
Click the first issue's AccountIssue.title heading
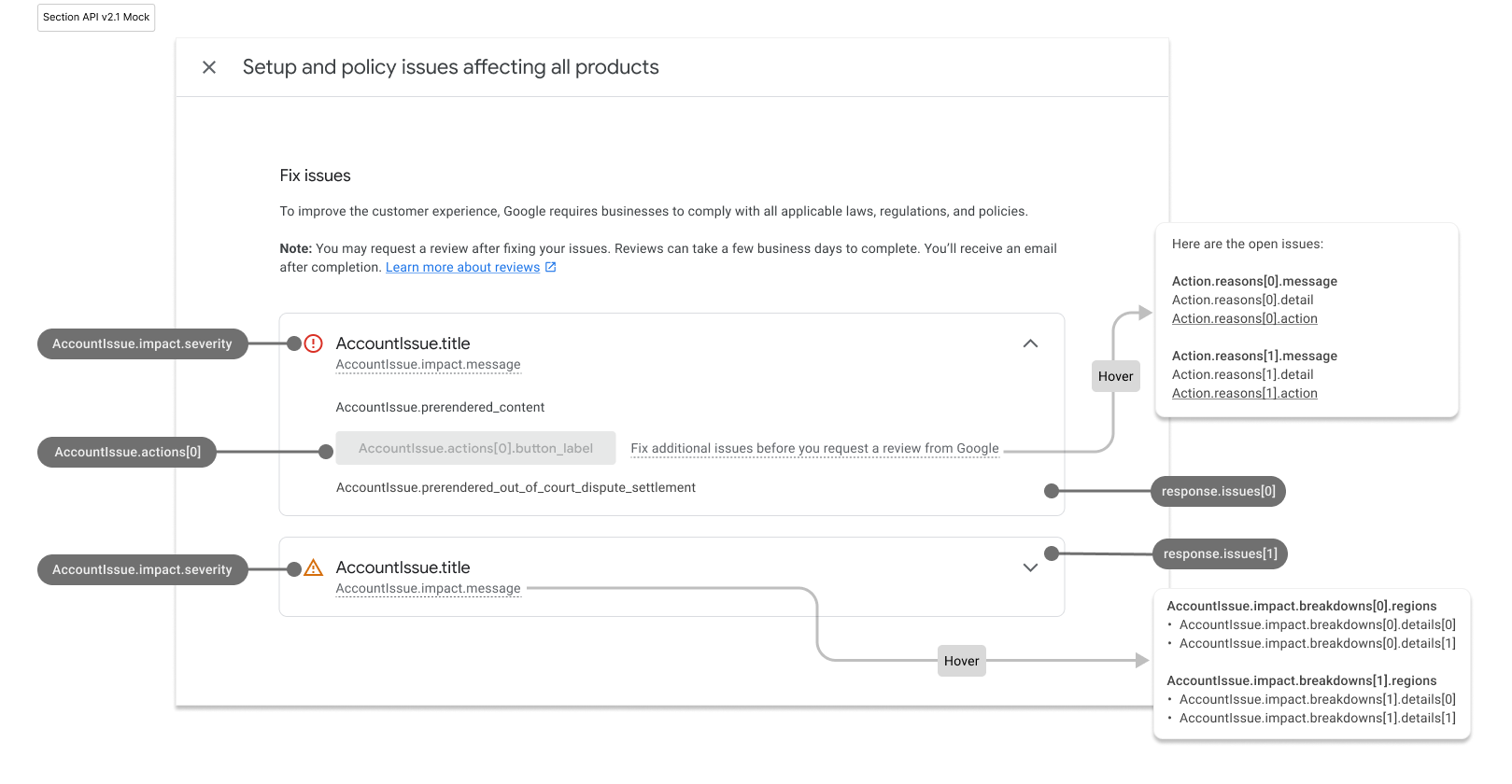[403, 343]
